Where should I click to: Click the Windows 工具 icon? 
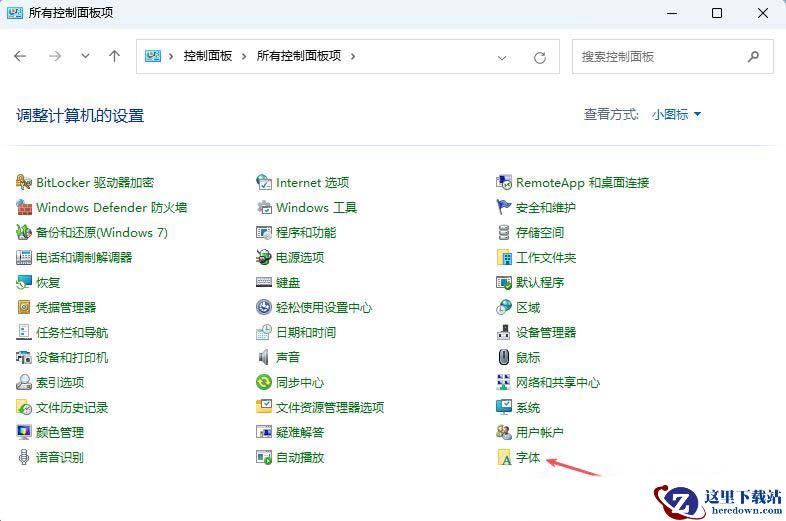click(x=264, y=207)
